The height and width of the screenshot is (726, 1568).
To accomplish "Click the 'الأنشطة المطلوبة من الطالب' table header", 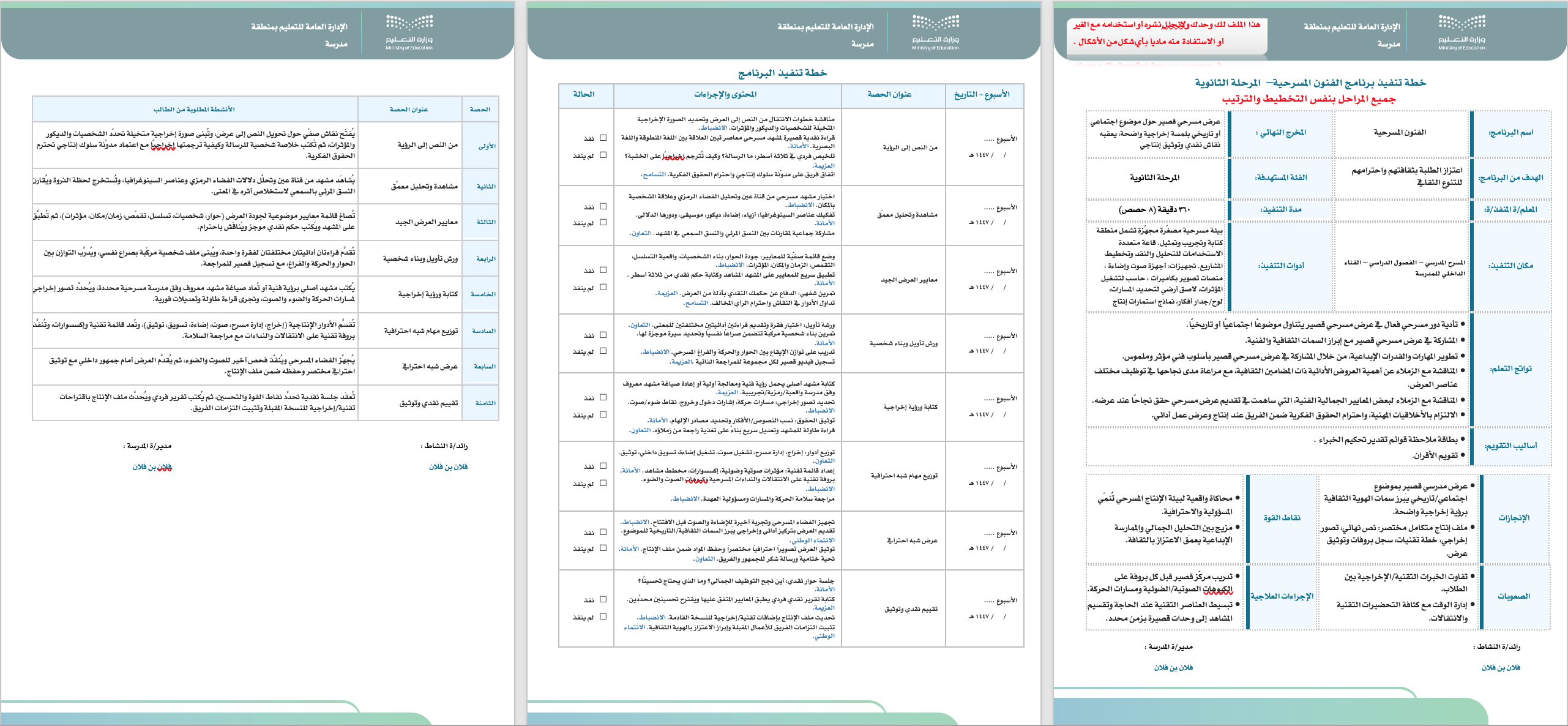I will tap(194, 109).
